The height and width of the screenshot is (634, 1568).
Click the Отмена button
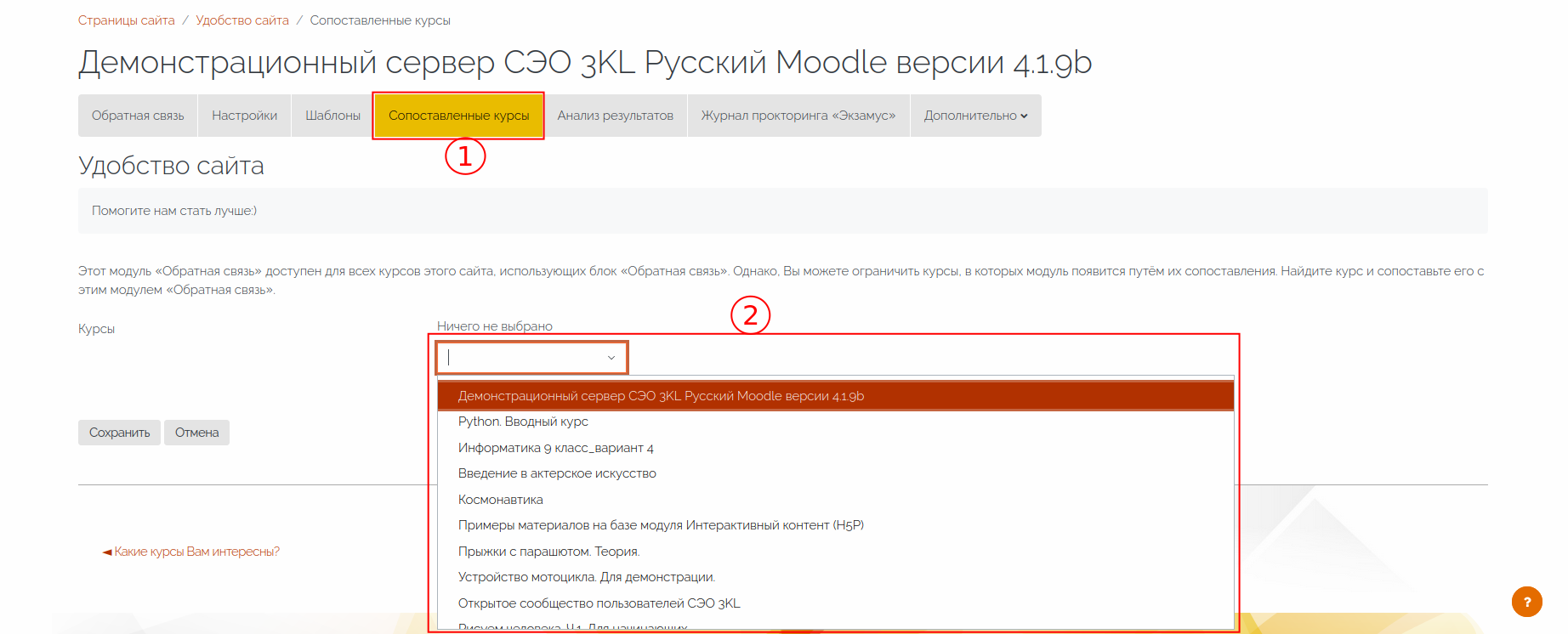(196, 433)
